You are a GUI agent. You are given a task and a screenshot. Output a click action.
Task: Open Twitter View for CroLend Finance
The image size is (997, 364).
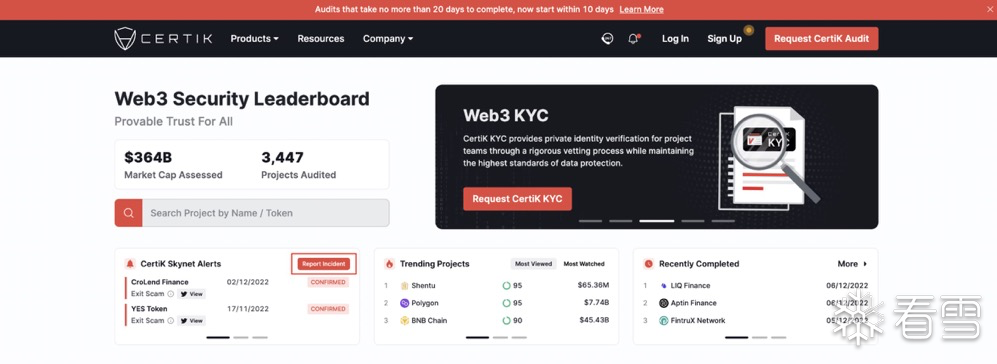point(191,294)
